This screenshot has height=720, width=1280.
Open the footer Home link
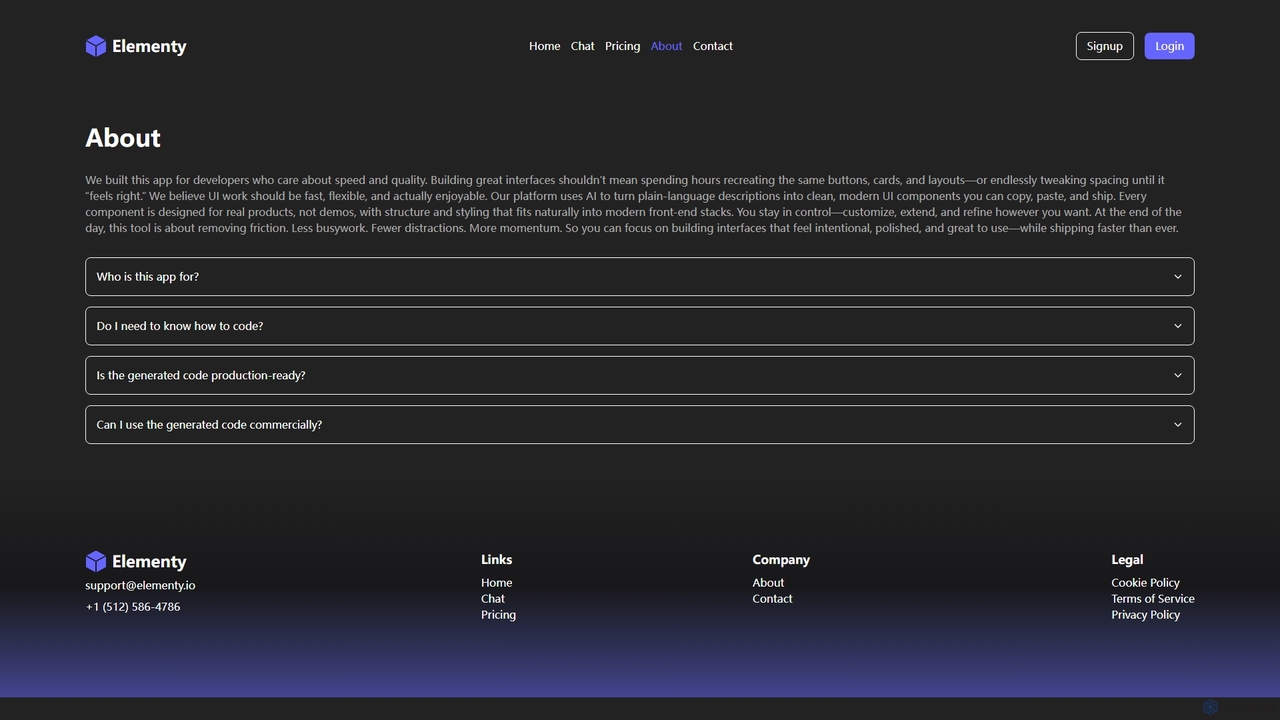(x=496, y=583)
